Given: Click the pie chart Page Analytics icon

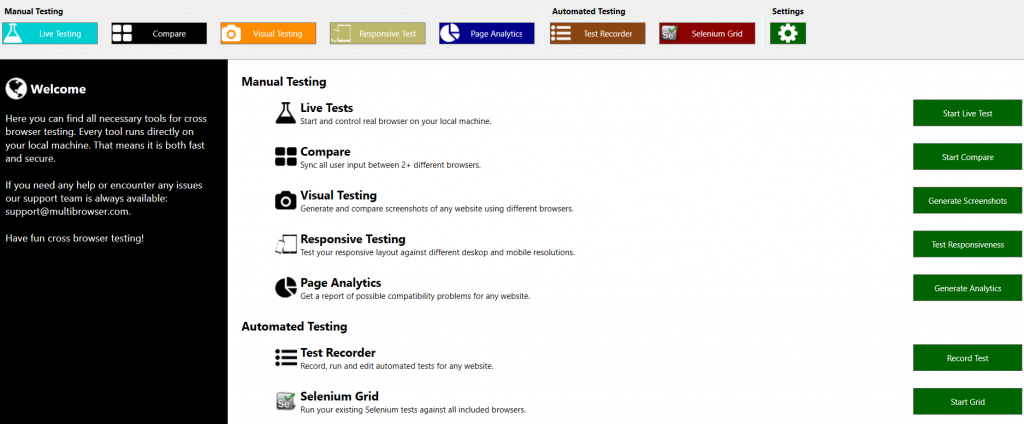Looking at the screenshot, I should [x=286, y=288].
